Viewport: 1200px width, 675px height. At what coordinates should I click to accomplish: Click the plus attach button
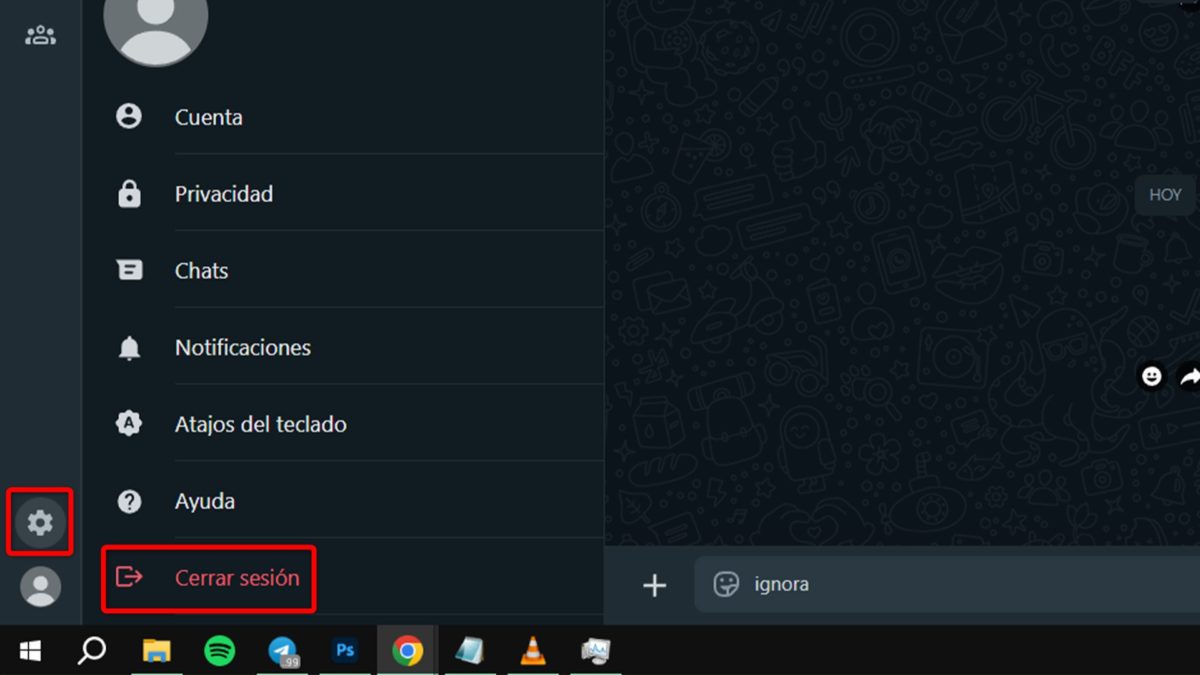tap(654, 585)
